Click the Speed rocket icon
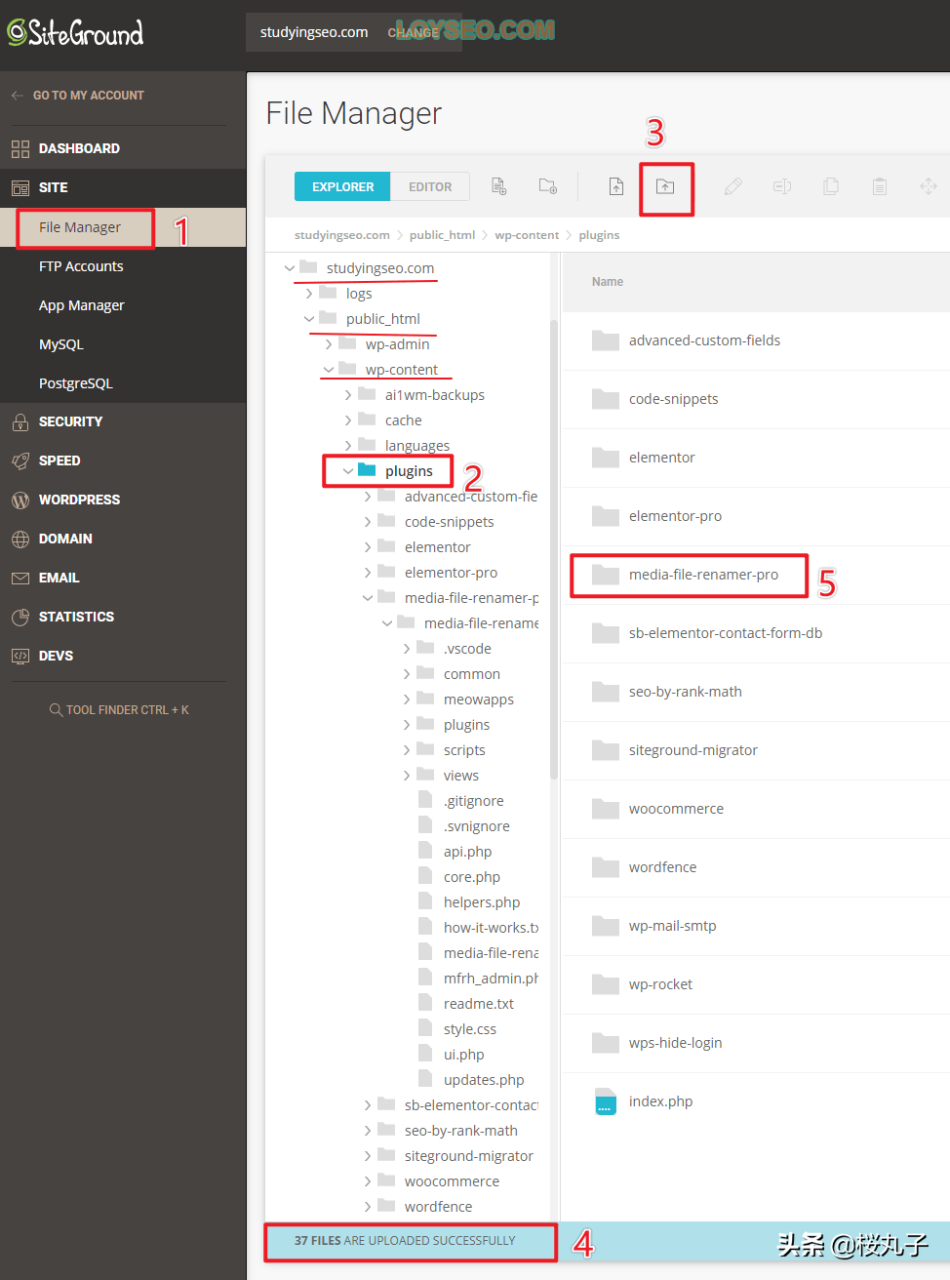The width and height of the screenshot is (950, 1280). click(x=20, y=461)
